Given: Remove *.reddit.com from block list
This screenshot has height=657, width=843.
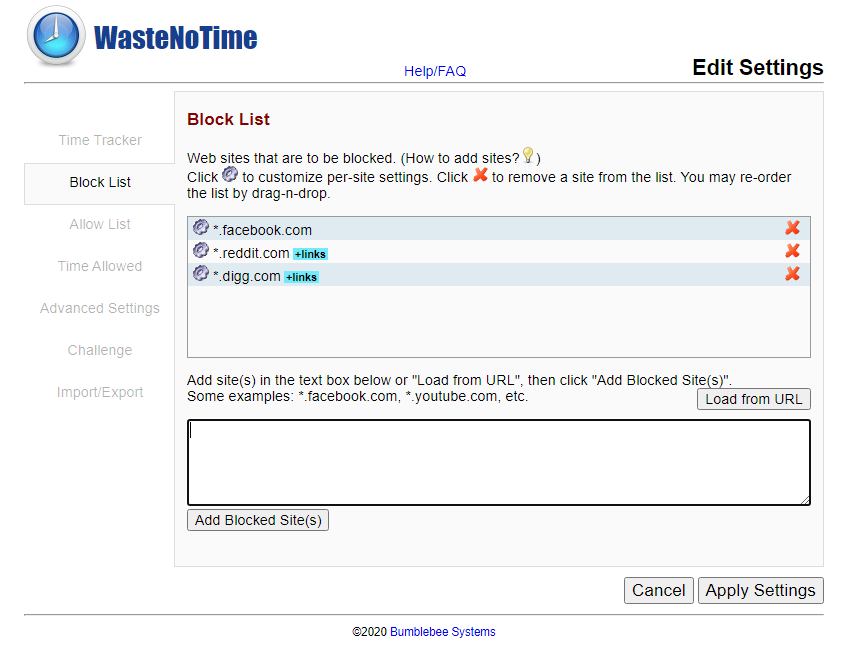Looking at the screenshot, I should (792, 251).
